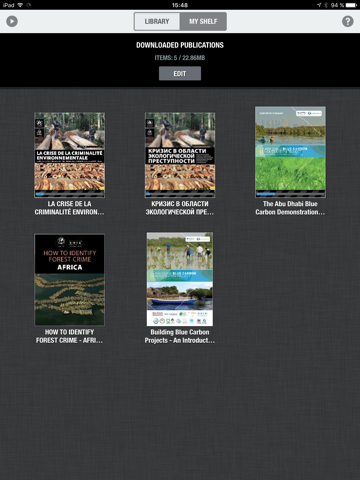Open the help question mark icon

[x=348, y=21]
